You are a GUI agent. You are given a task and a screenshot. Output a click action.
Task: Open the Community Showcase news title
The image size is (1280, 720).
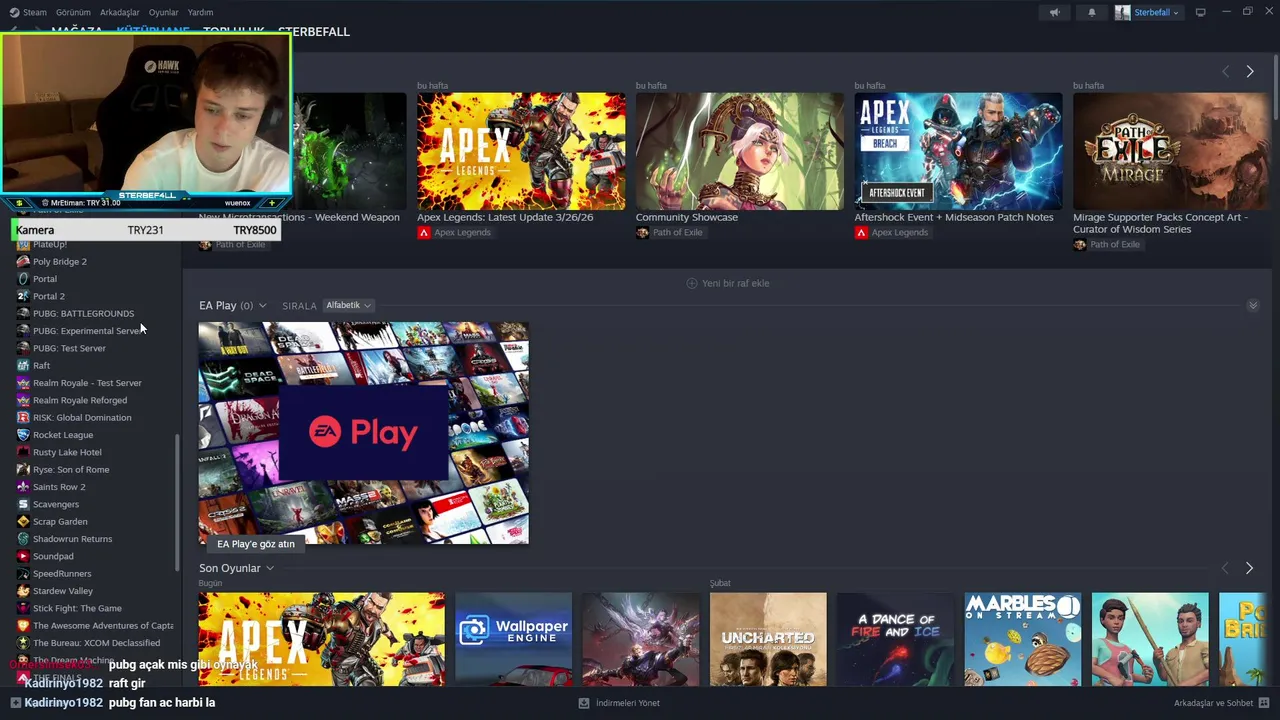(x=687, y=217)
